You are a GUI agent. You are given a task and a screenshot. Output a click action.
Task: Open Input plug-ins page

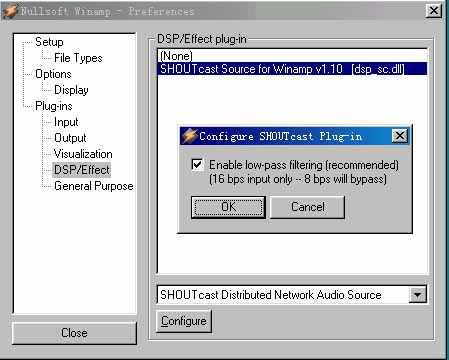[x=66, y=122]
